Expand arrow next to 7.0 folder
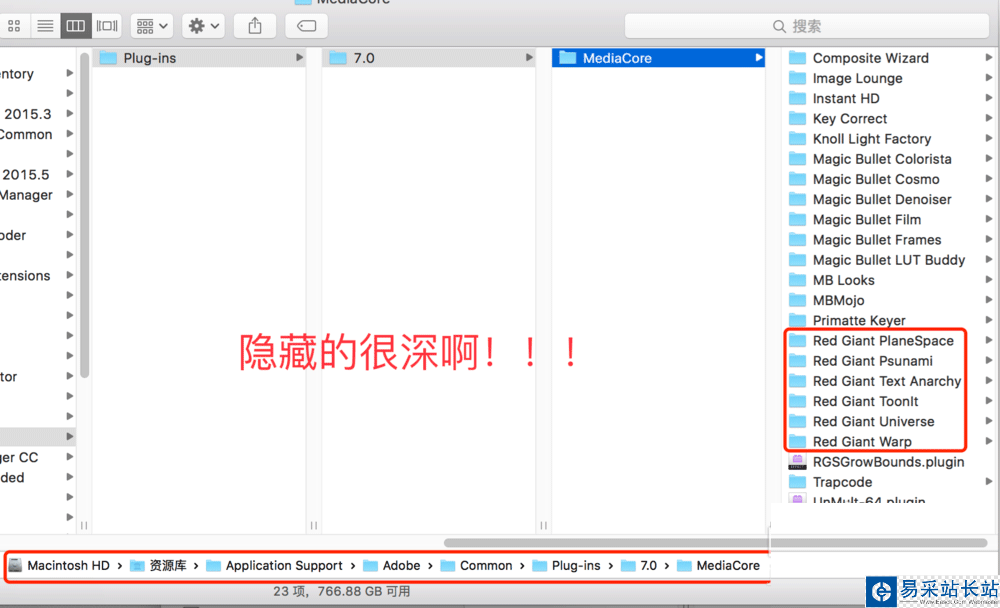 pos(529,58)
